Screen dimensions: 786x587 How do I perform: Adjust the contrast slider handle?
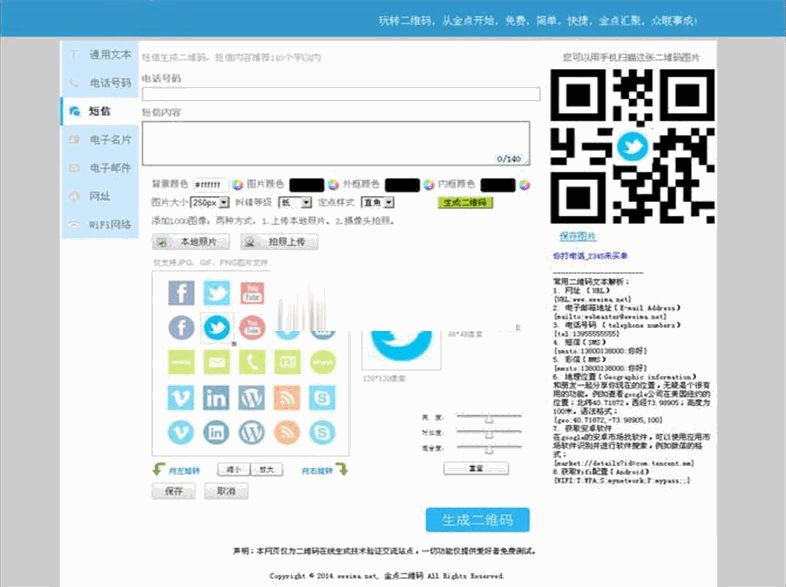[x=489, y=434]
